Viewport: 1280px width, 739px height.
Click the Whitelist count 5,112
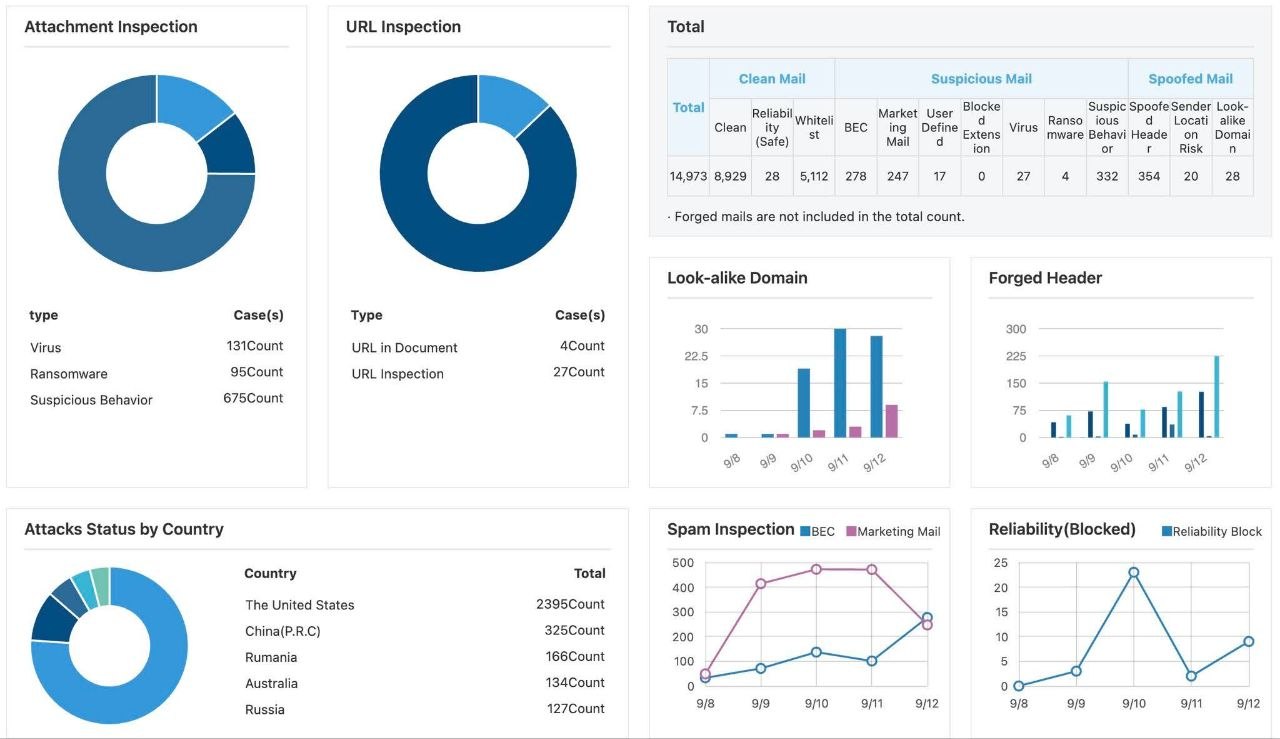point(814,176)
